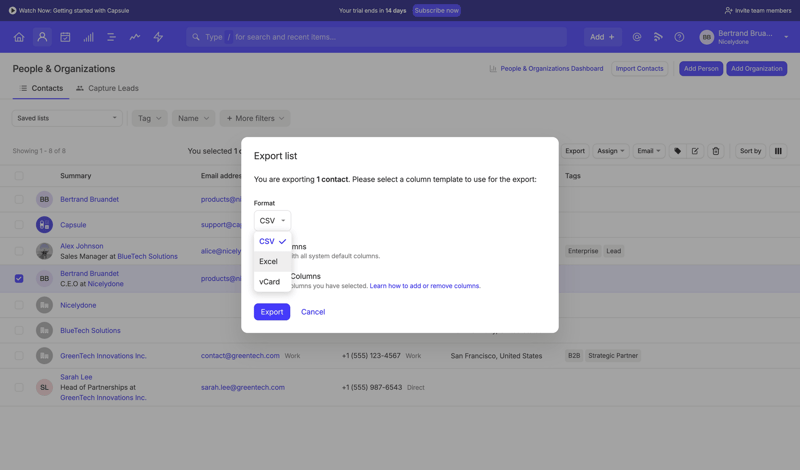800x470 pixels.
Task: Select vCard option in format list
Action: (272, 282)
